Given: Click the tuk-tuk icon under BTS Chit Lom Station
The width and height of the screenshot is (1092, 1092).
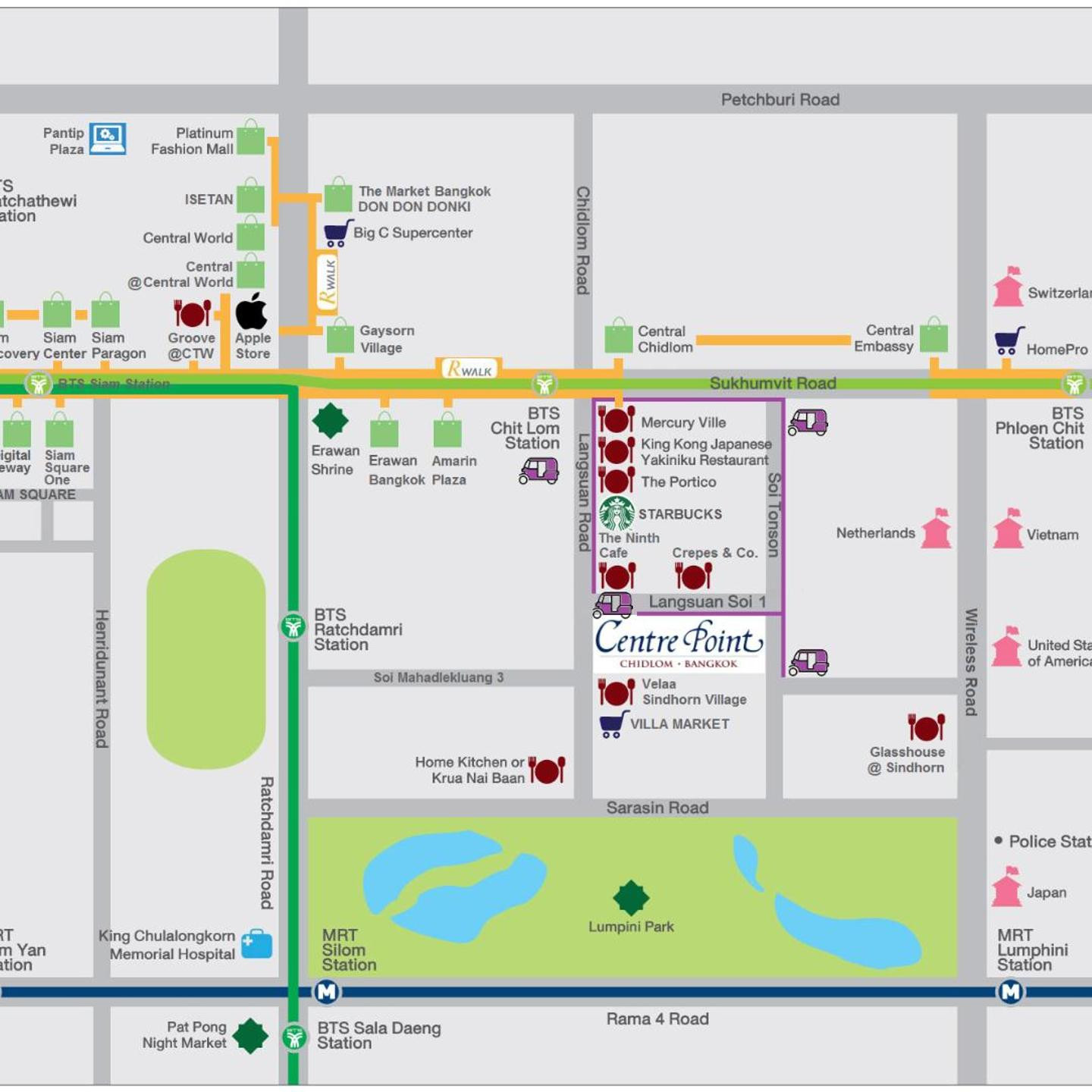Looking at the screenshot, I should 539,471.
